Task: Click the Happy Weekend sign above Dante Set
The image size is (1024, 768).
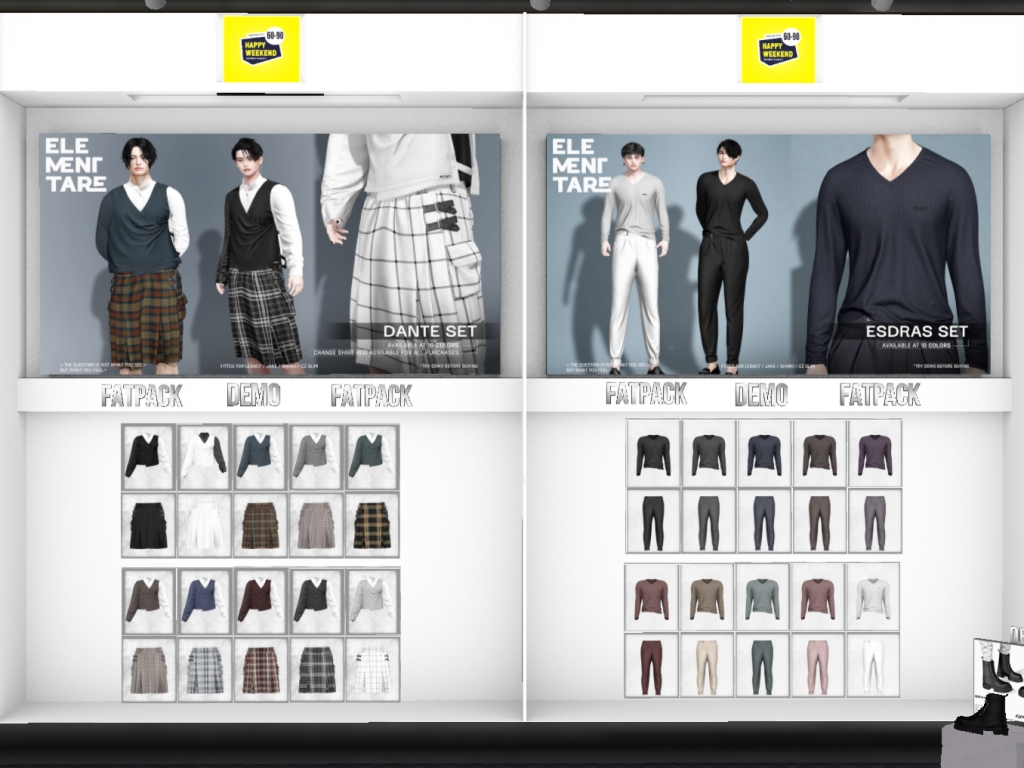Action: [261, 49]
